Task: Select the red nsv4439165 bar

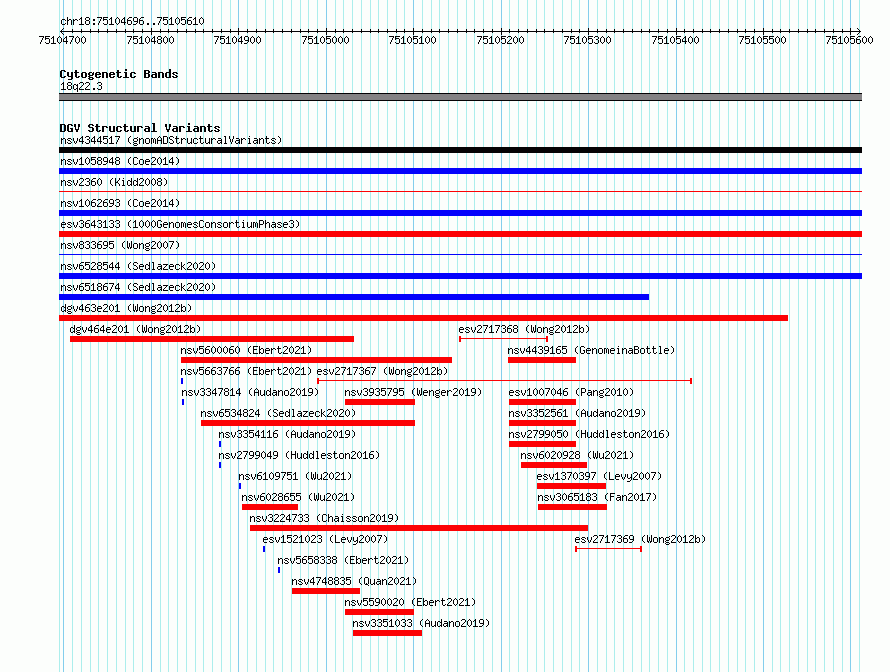Action: (x=542, y=360)
